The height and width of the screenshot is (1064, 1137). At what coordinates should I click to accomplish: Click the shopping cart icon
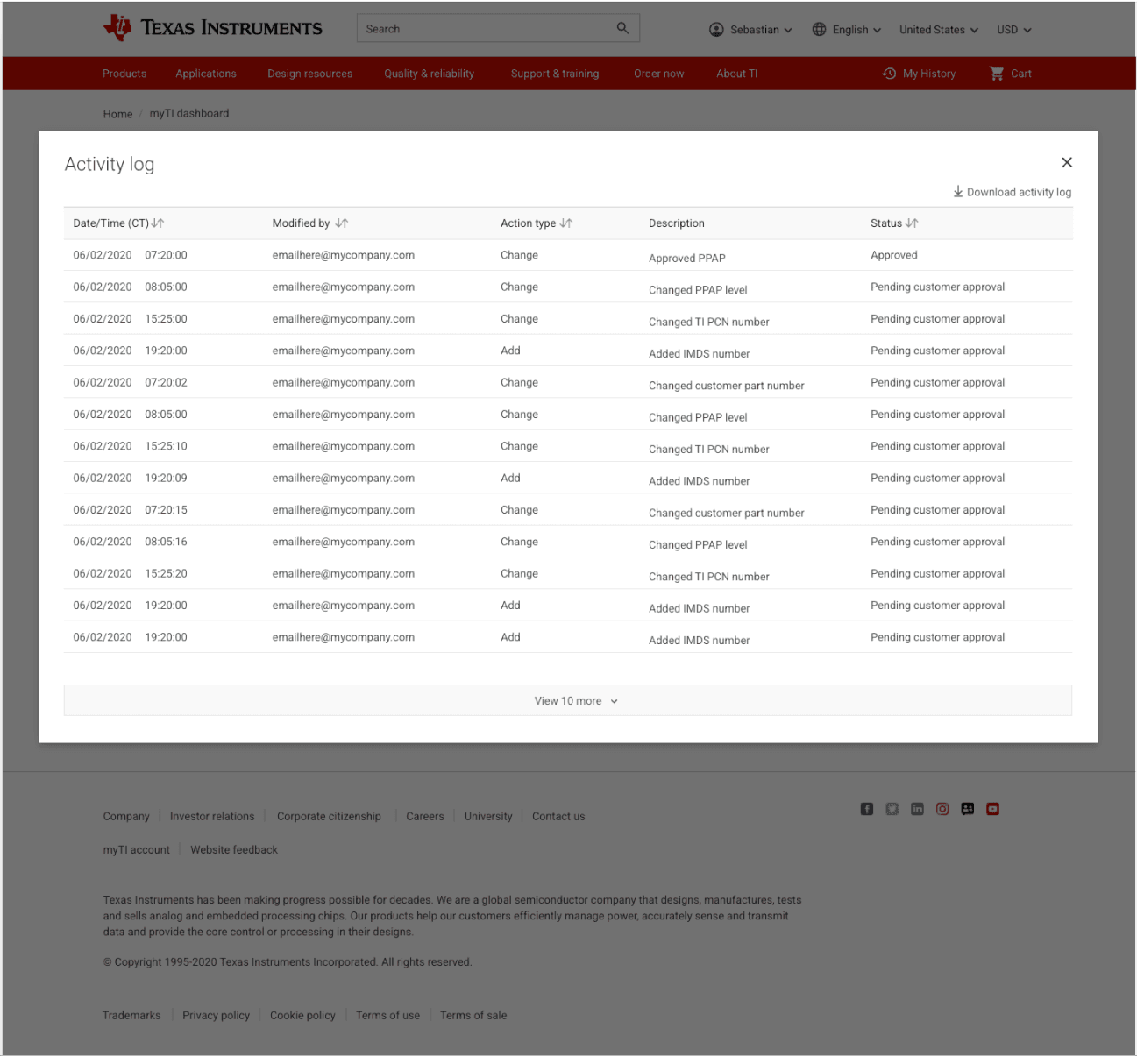pyautogui.click(x=997, y=74)
